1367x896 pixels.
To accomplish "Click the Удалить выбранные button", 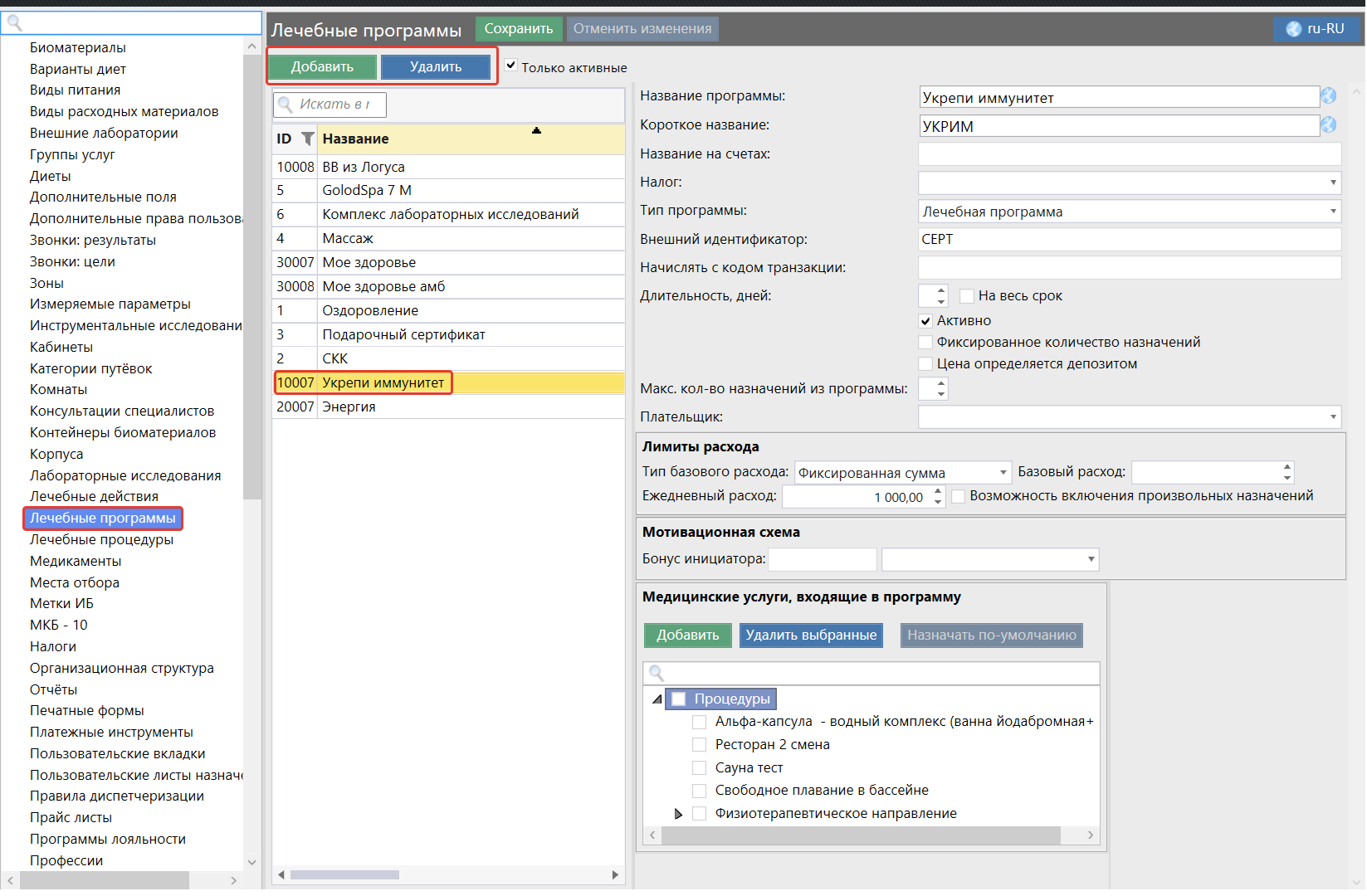I will coord(810,635).
